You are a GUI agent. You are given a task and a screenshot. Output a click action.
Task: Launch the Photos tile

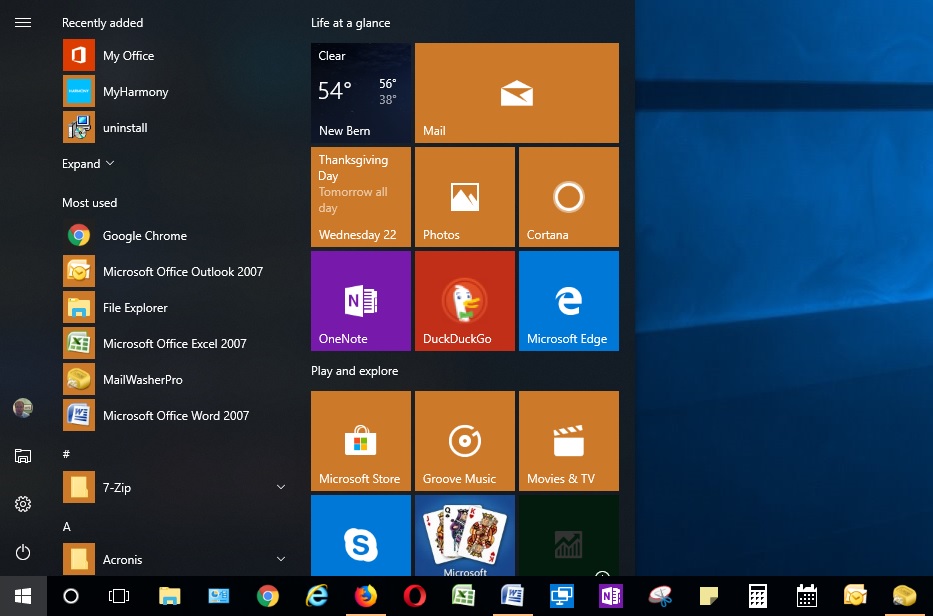464,196
